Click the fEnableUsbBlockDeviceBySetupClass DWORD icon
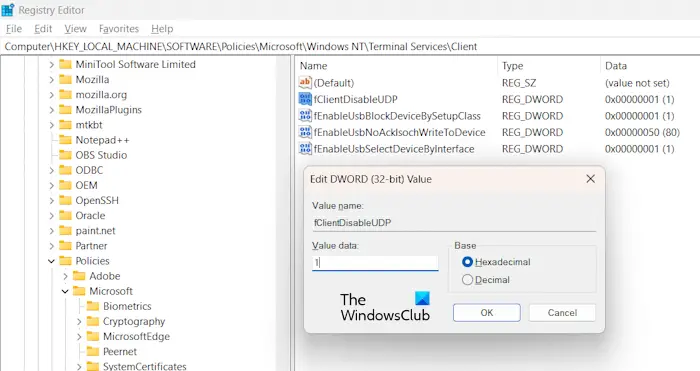The height and width of the screenshot is (371, 700). tap(305, 116)
